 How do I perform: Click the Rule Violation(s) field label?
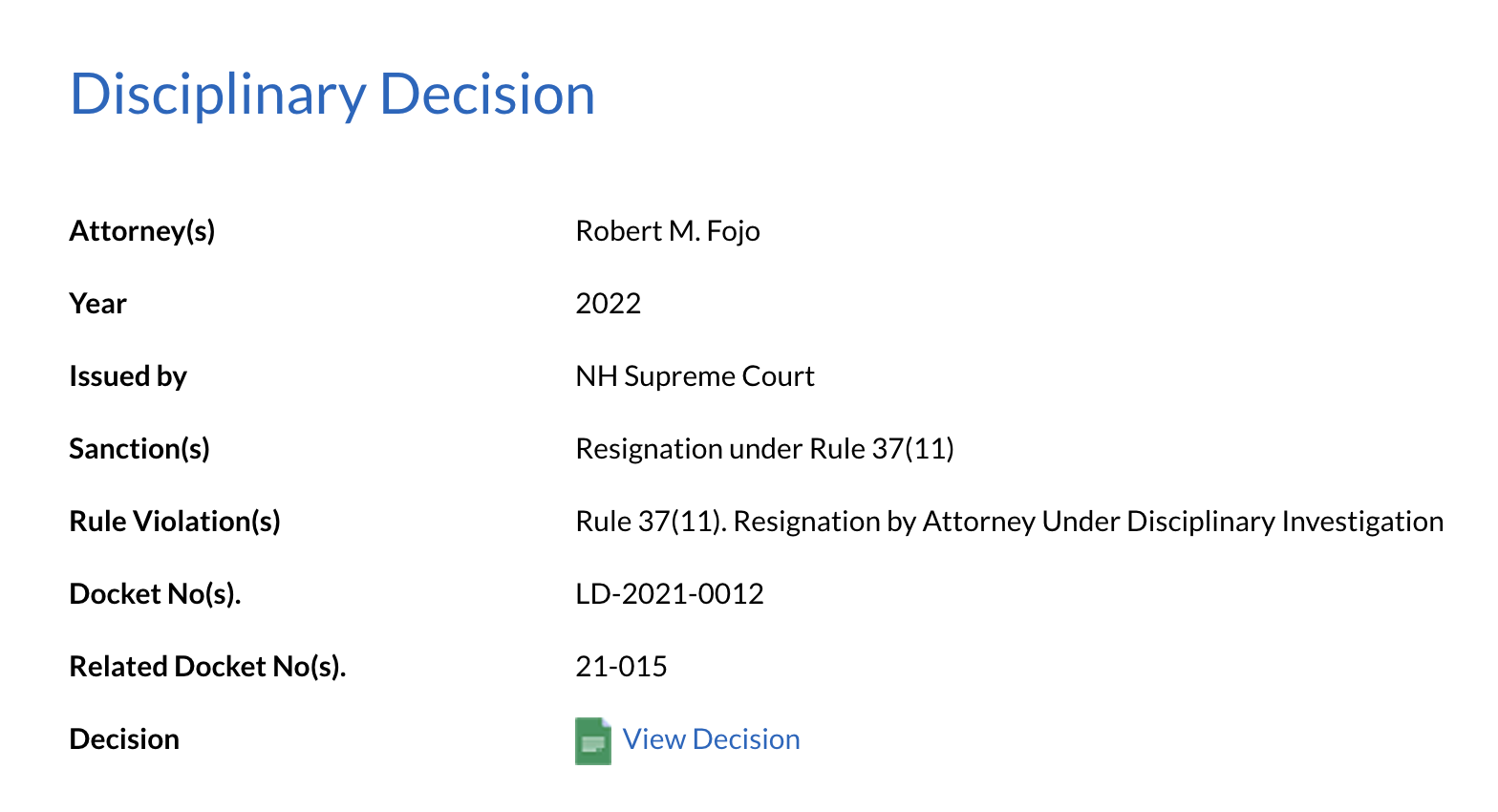(x=175, y=522)
